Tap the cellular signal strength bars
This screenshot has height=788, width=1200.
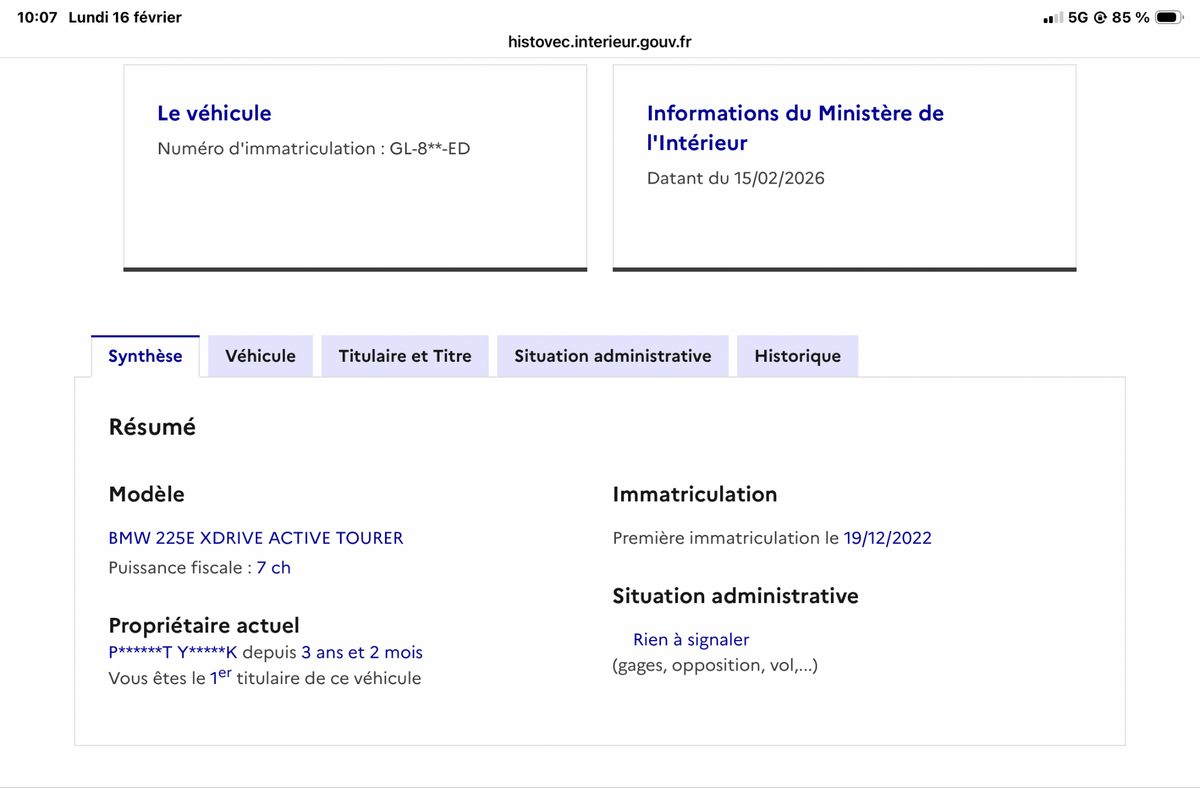point(1051,18)
